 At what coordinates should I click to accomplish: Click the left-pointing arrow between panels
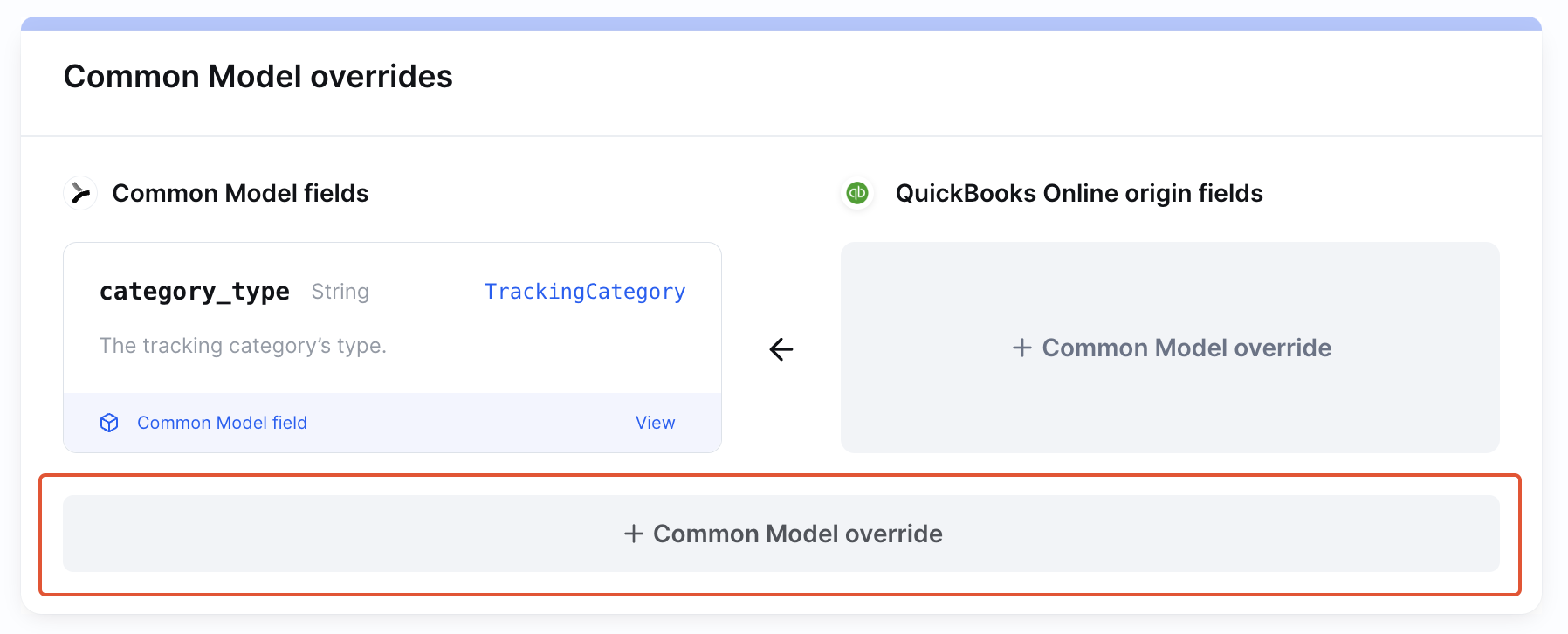tap(781, 349)
